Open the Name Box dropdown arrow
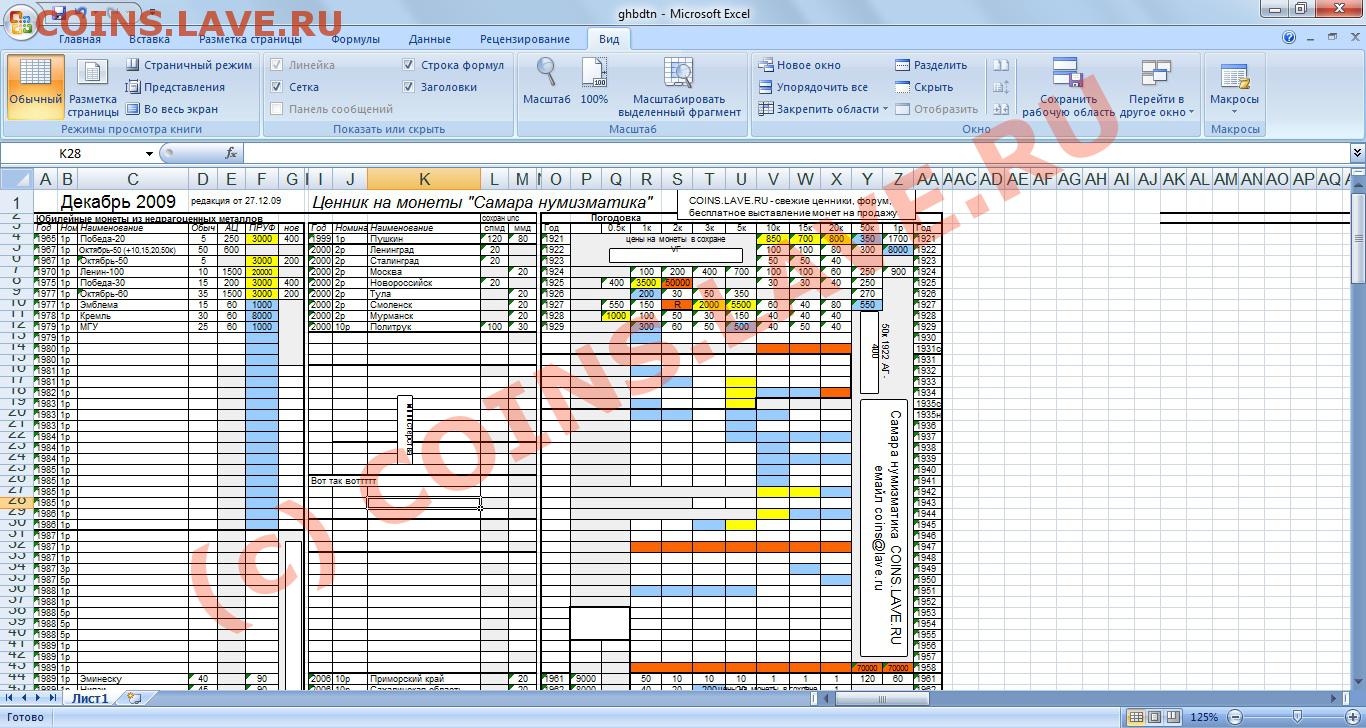The width and height of the screenshot is (1366, 728). pyautogui.click(x=150, y=154)
